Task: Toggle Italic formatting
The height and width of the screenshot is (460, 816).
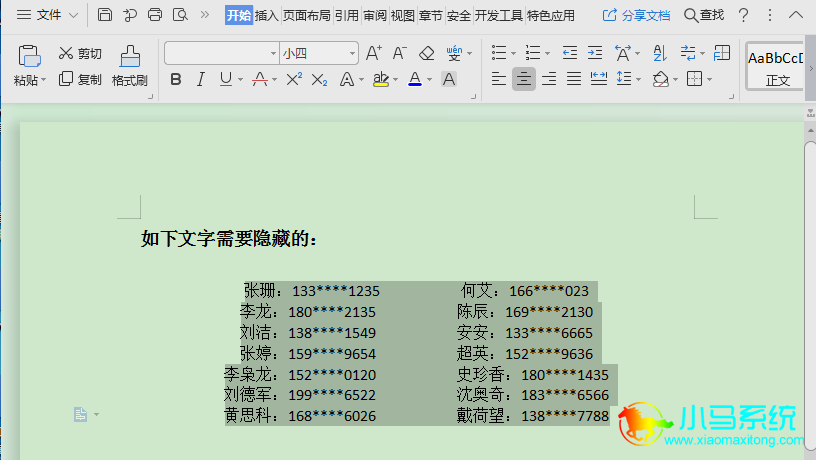Action: click(x=201, y=79)
